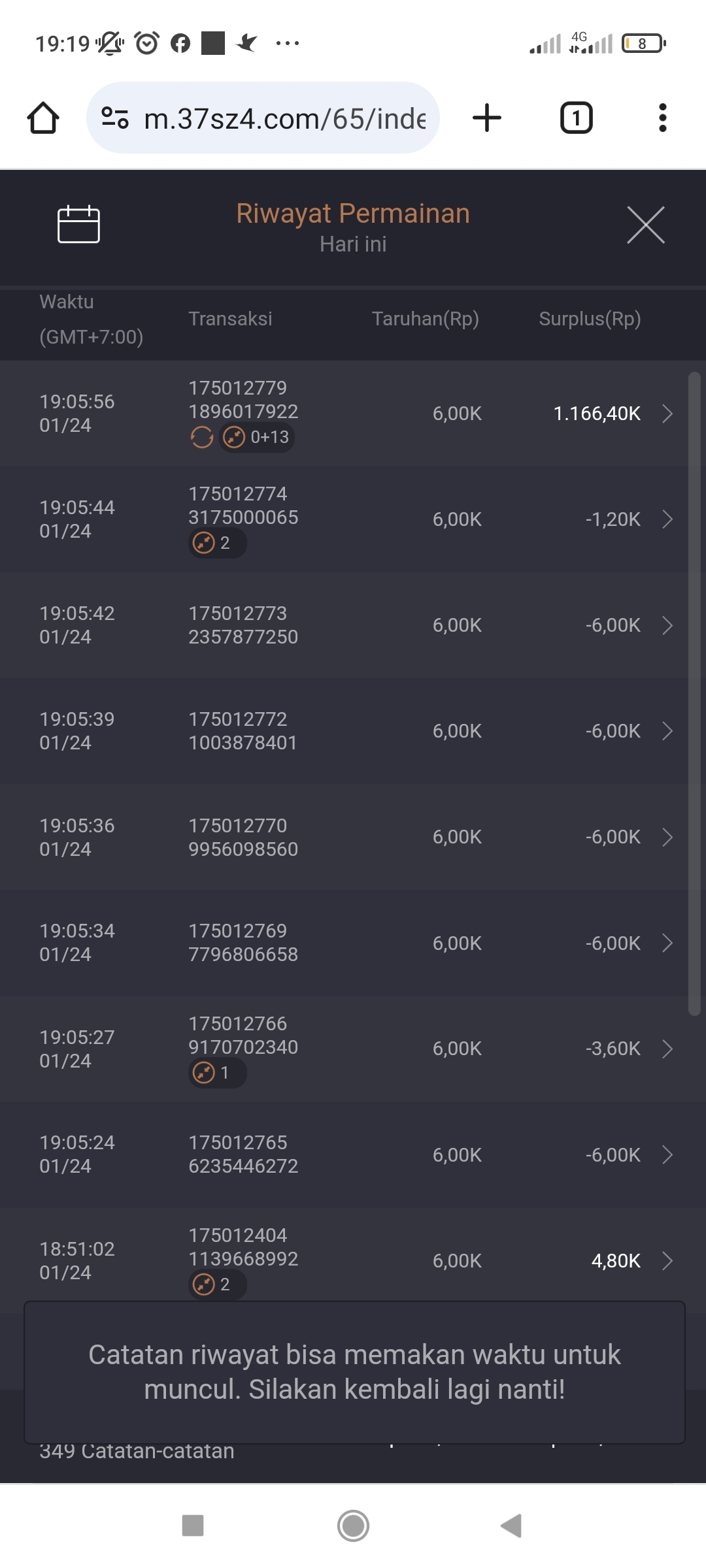
Task: Expand the 4,80K surplus transaction row
Action: pyautogui.click(x=667, y=1260)
